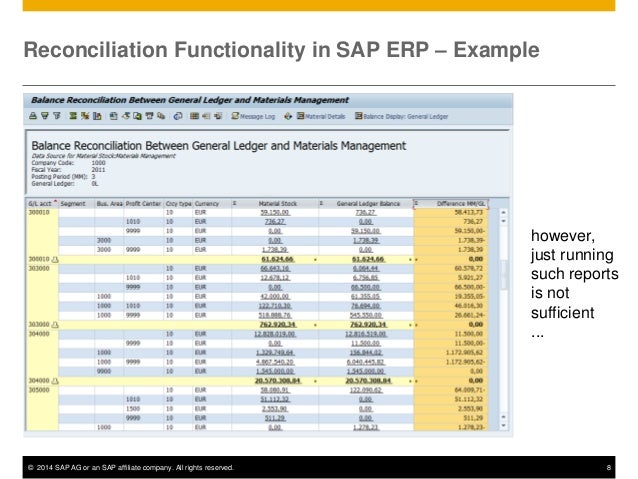The width and height of the screenshot is (638, 479).
Task: Click the colored icon left of Material Details
Action: [x=288, y=116]
